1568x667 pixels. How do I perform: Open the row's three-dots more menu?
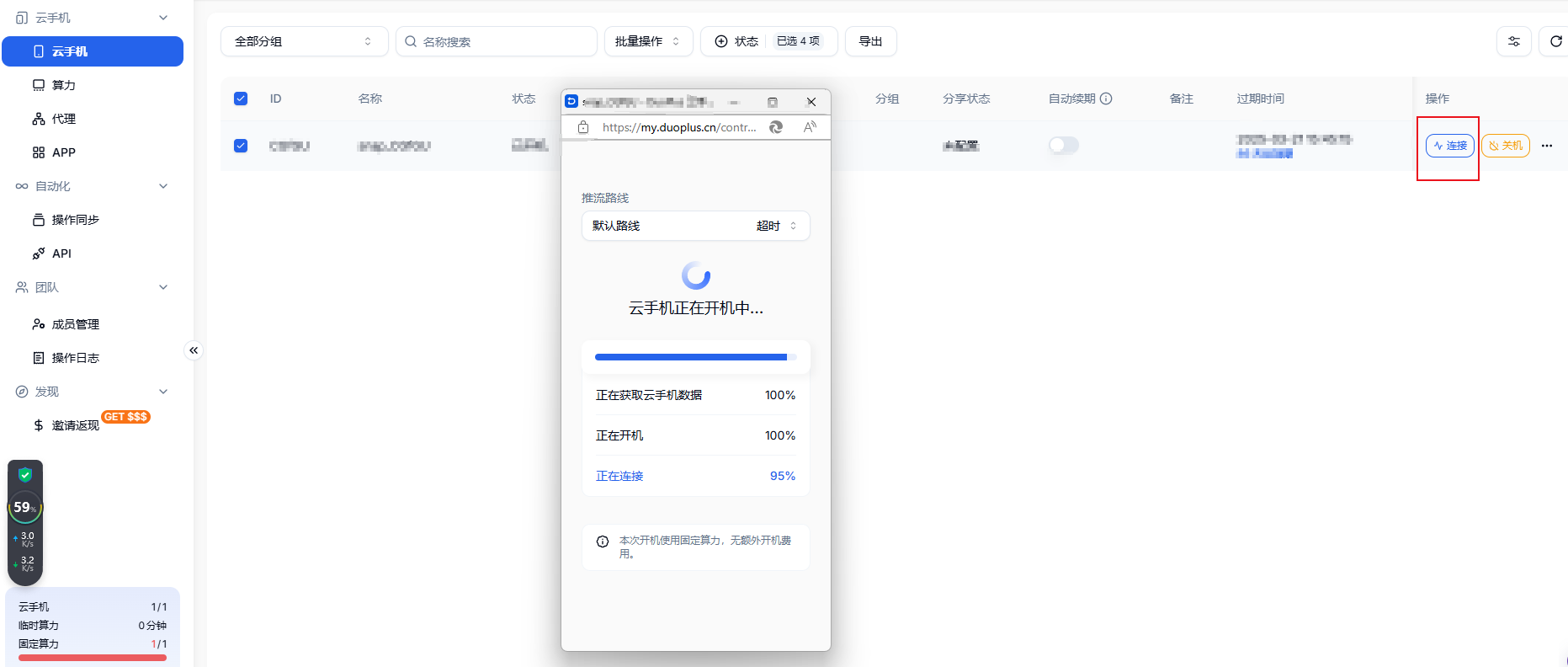[x=1547, y=146]
